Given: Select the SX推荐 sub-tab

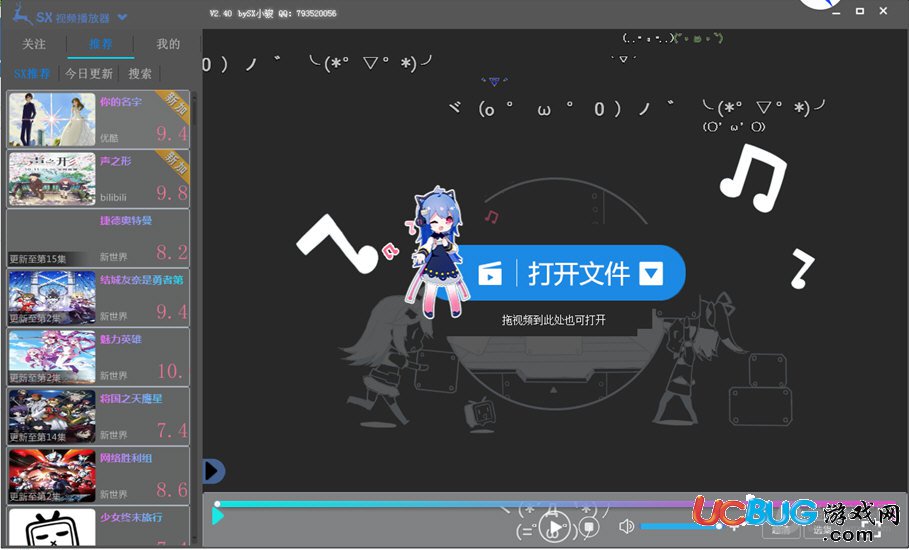Looking at the screenshot, I should (x=32, y=74).
